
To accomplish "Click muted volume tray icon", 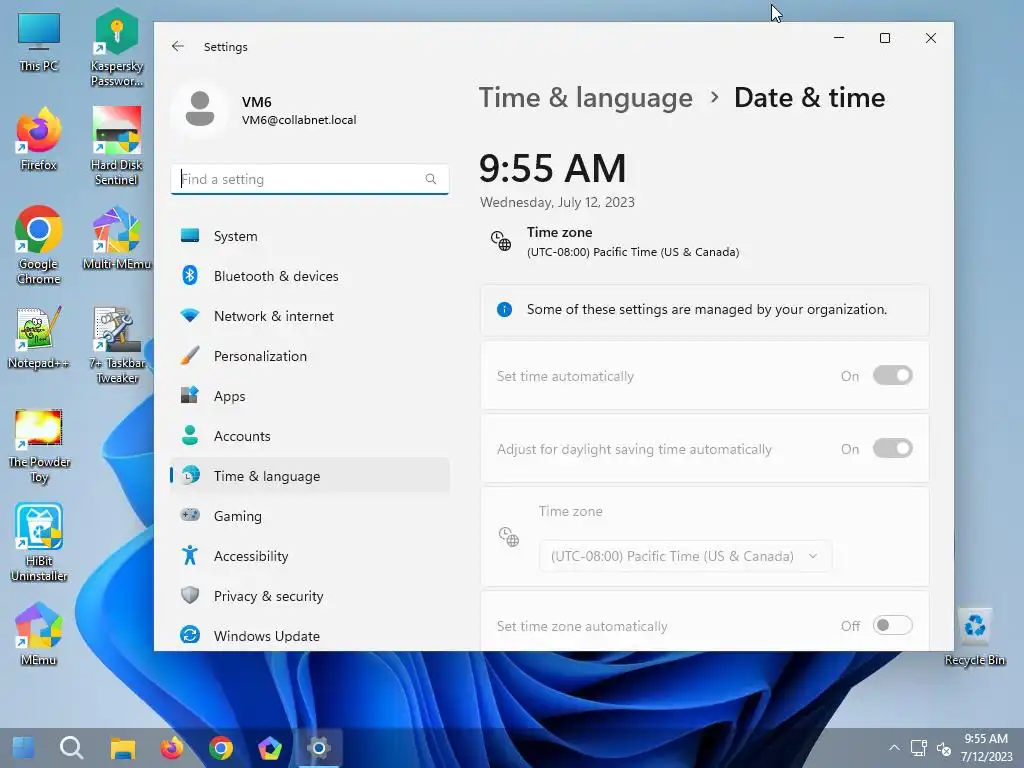I will pyautogui.click(x=944, y=748).
